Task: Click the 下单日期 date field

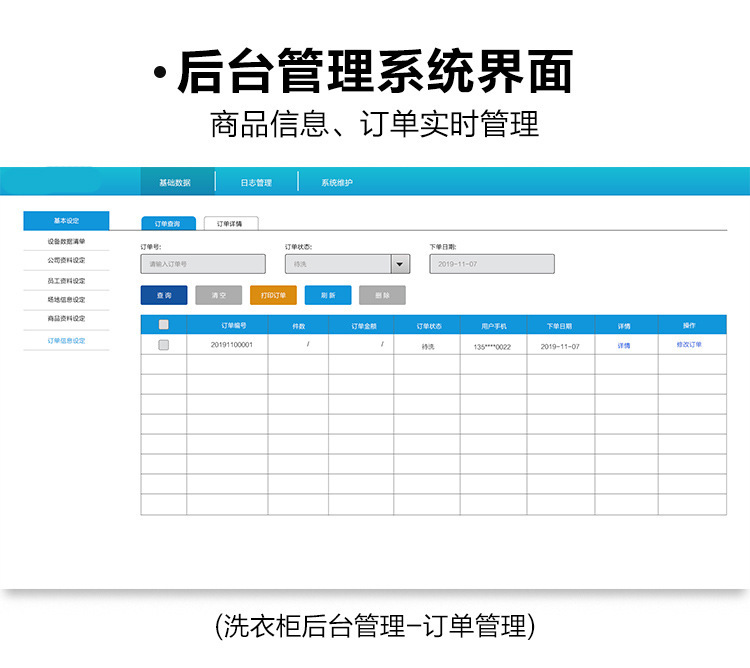Action: [x=491, y=264]
